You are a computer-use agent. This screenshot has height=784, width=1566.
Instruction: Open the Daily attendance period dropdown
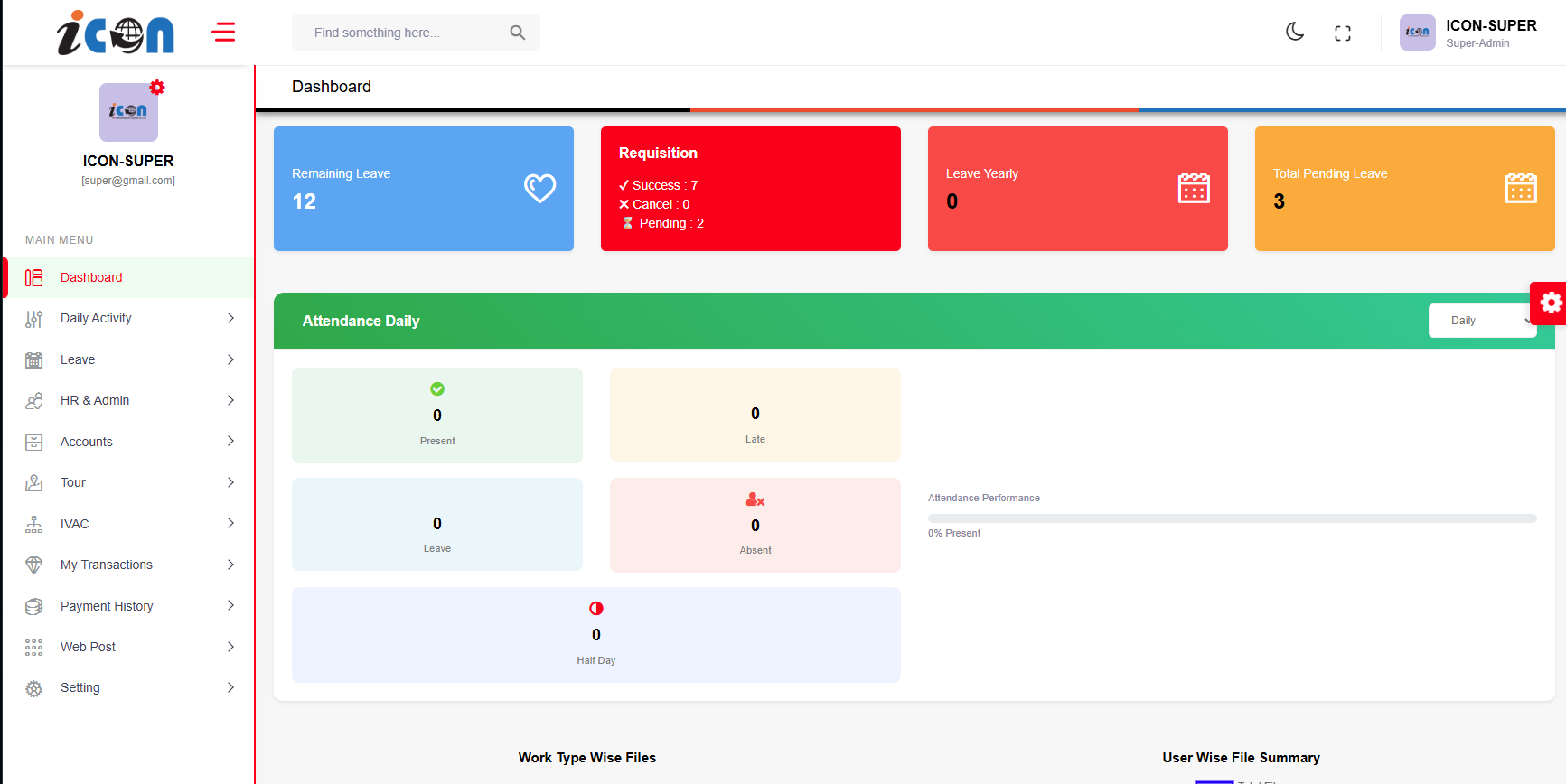click(1482, 321)
